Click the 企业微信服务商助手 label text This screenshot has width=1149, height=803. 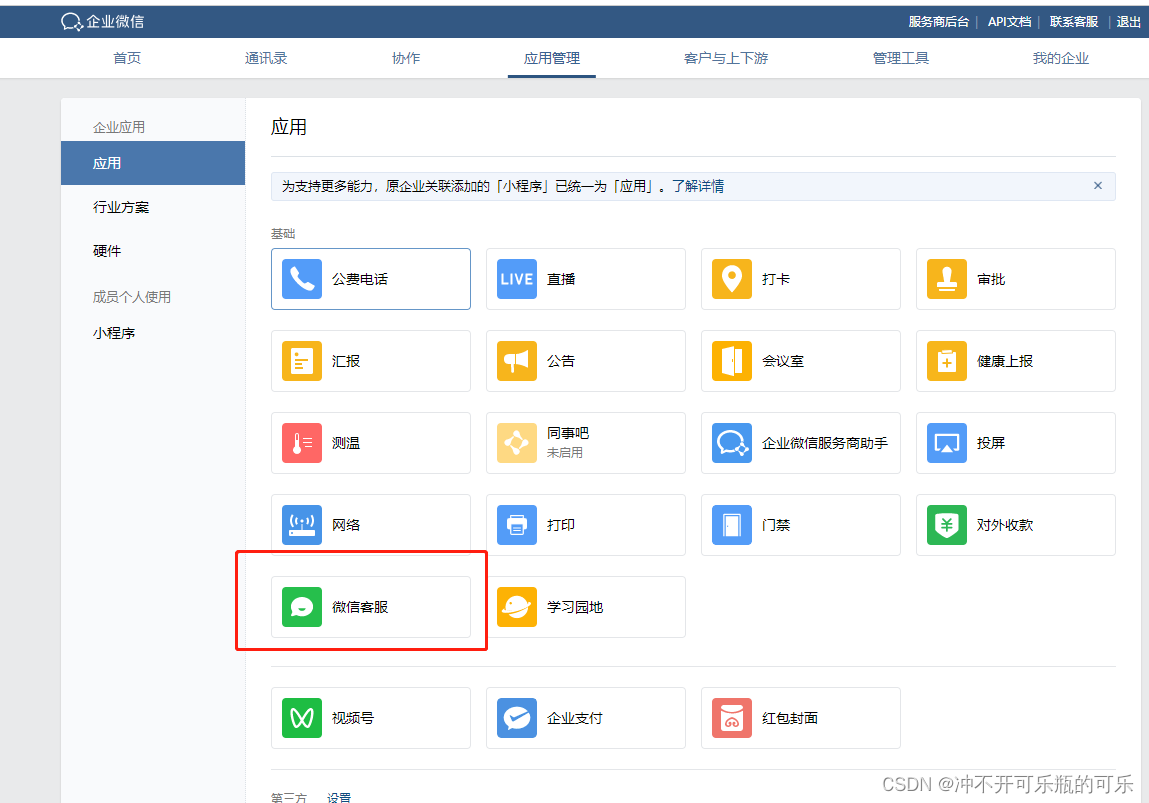pyautogui.click(x=825, y=443)
